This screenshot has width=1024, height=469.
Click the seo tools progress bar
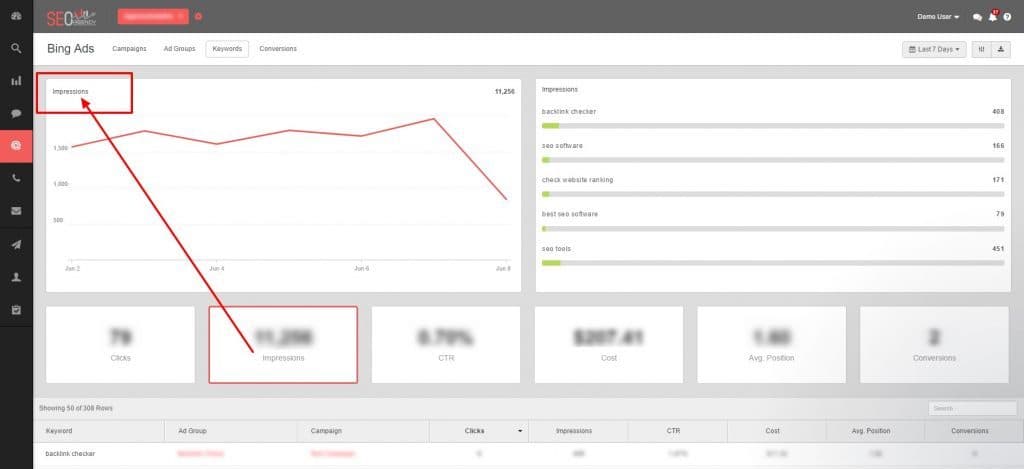(773, 263)
